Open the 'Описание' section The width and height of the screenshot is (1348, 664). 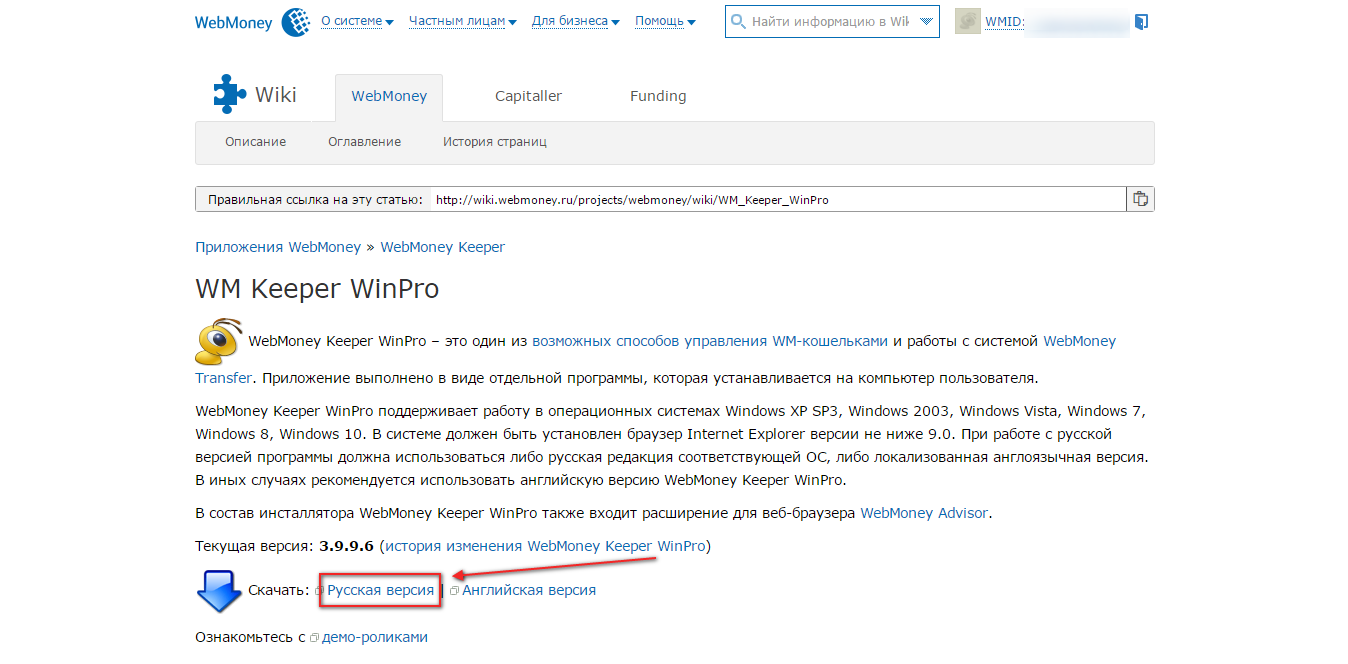click(255, 142)
